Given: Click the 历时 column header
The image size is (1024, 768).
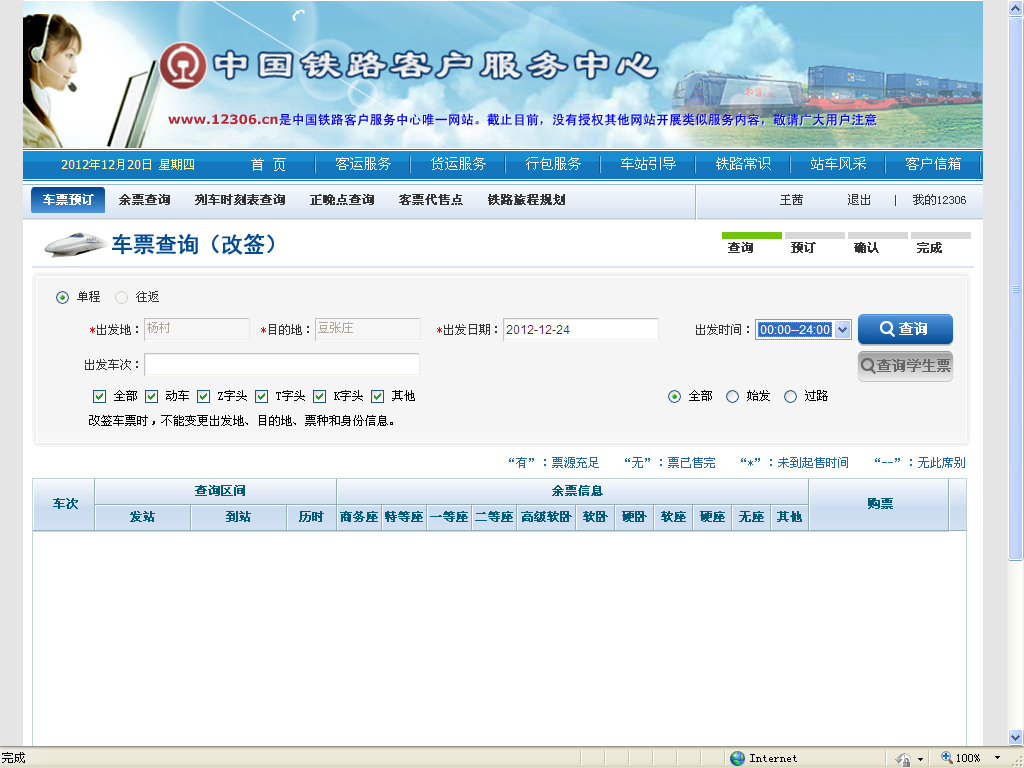Looking at the screenshot, I should coord(312,517).
